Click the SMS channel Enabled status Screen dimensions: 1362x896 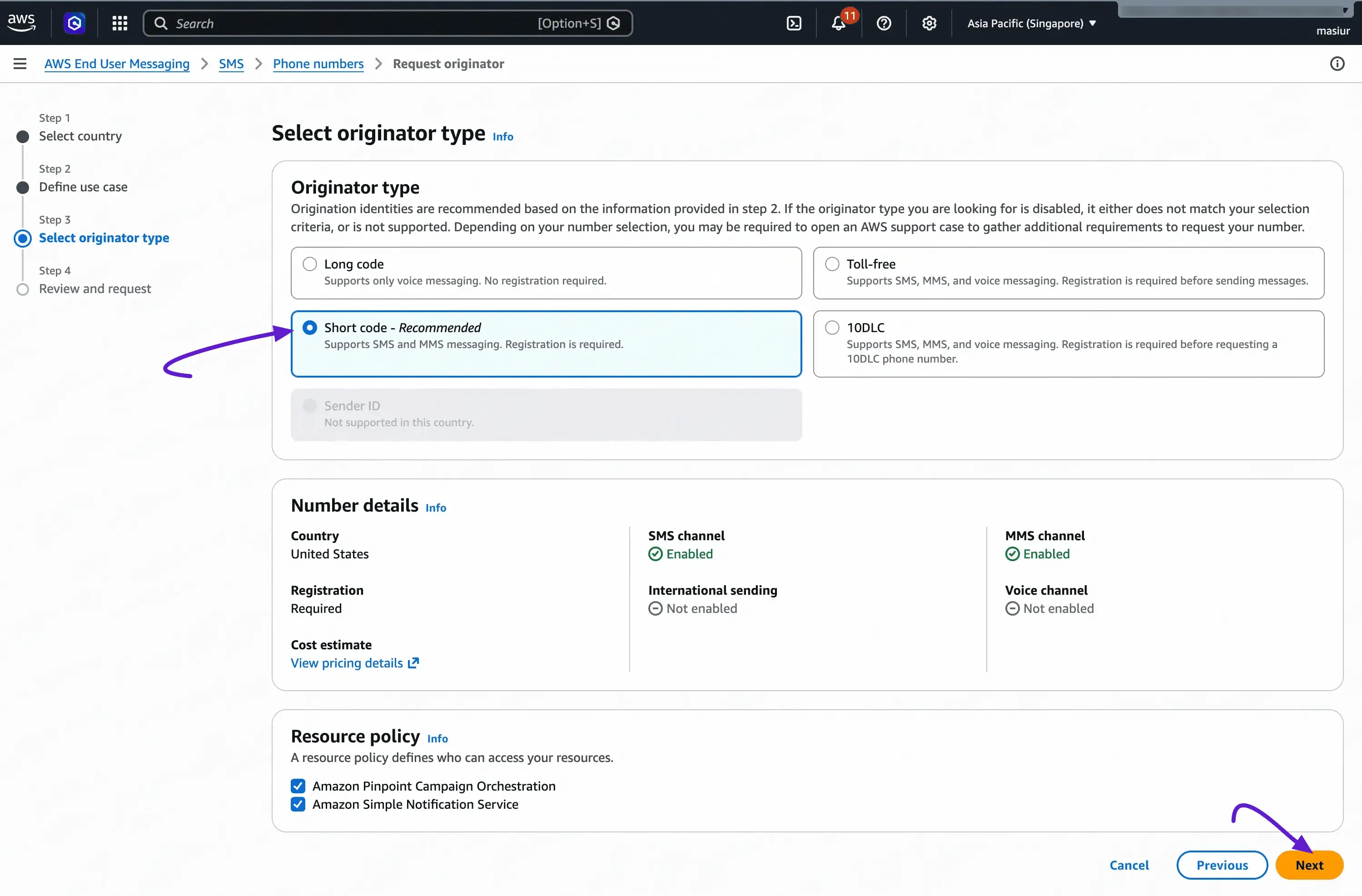click(681, 553)
